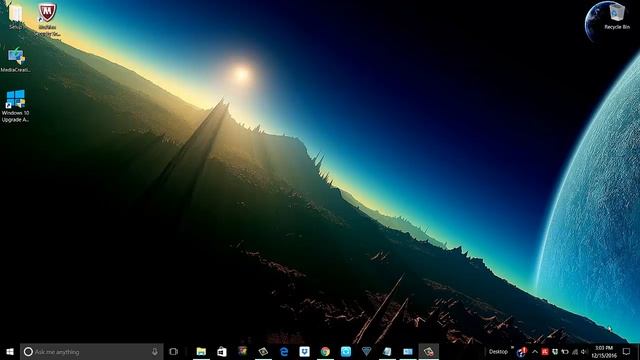Open the volume speaker tray icon
Viewport: 640px width, 360px height.
584,351
